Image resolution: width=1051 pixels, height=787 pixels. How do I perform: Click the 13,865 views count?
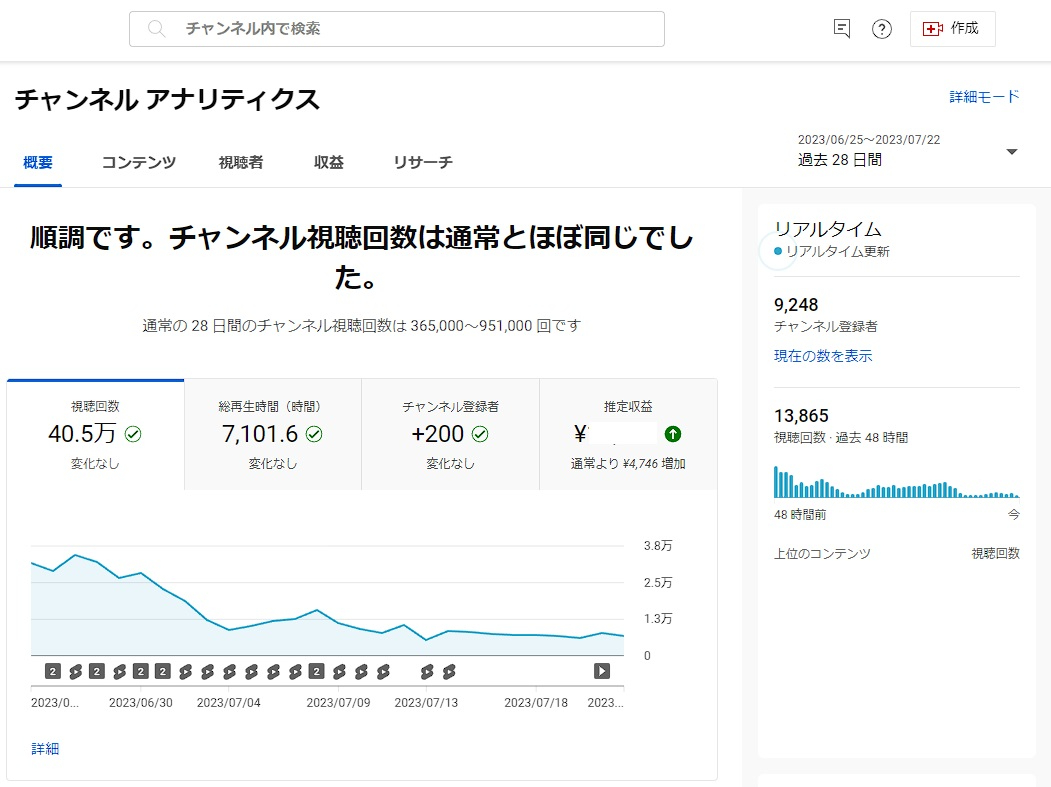tap(802, 416)
